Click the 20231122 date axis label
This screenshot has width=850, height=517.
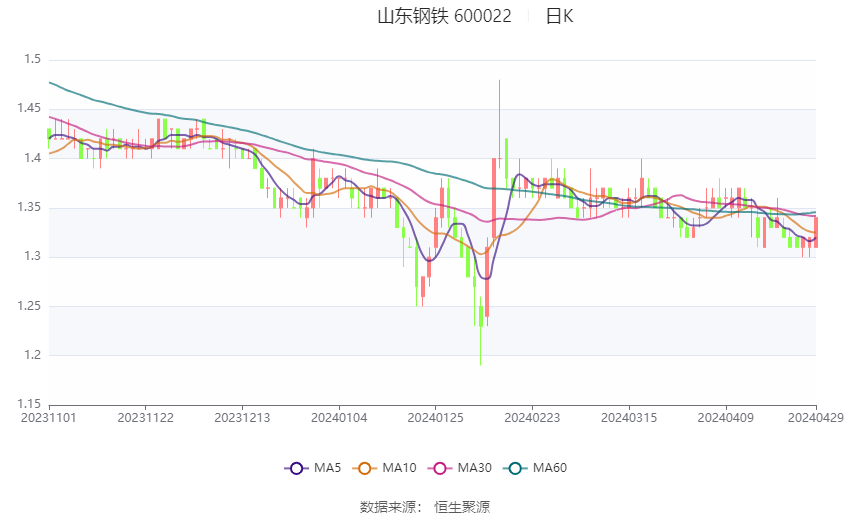coord(145,418)
